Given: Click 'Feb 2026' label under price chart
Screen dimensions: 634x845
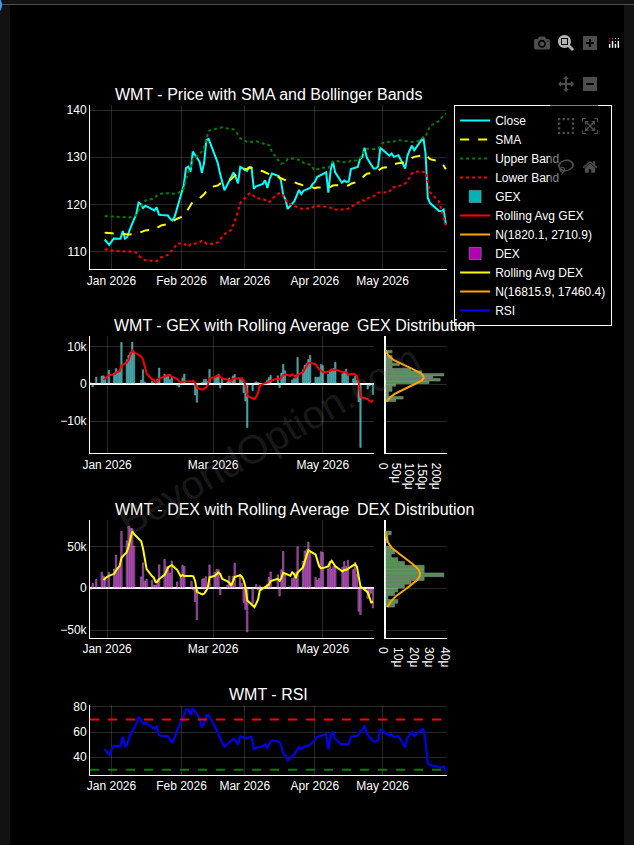Looking at the screenshot, I should (181, 281).
